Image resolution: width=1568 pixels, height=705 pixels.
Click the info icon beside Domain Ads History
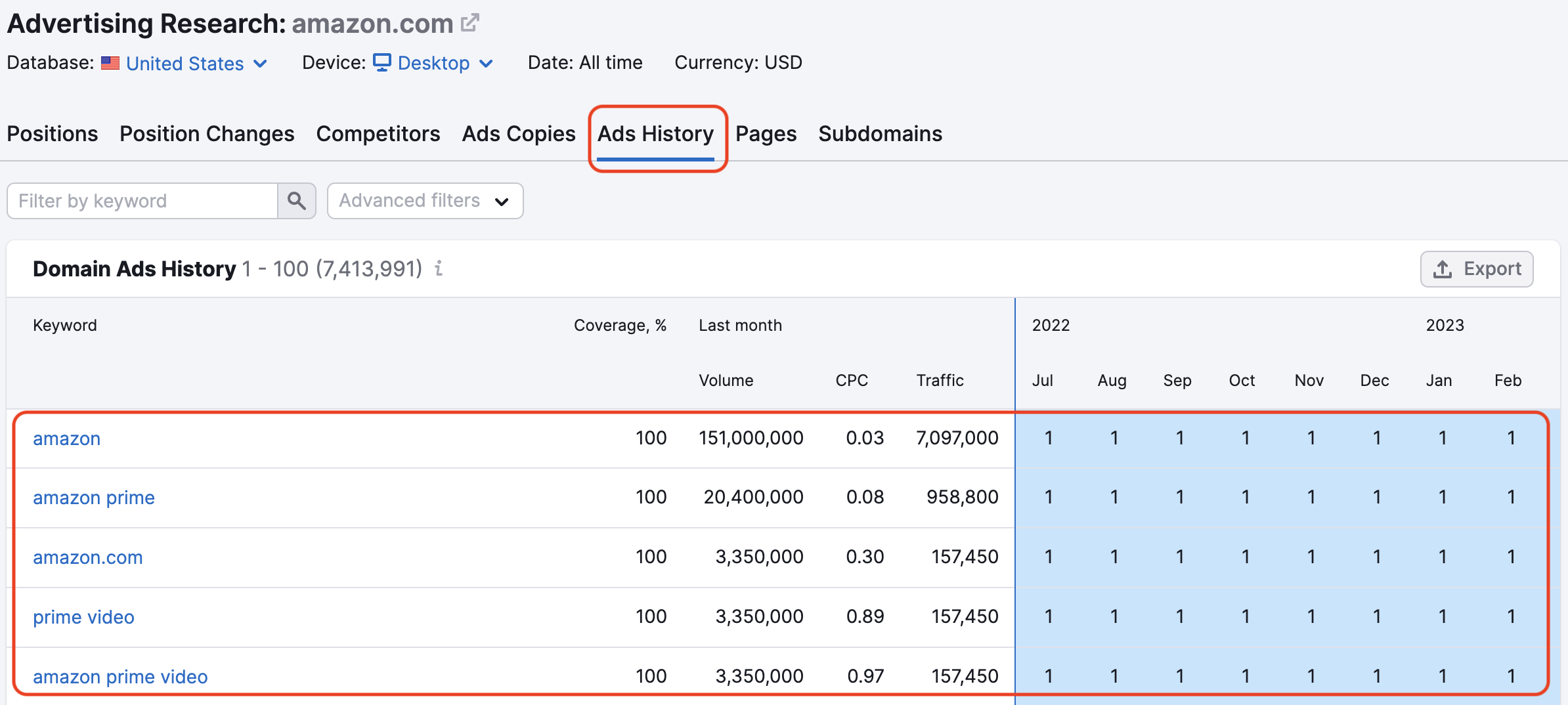pos(439,268)
